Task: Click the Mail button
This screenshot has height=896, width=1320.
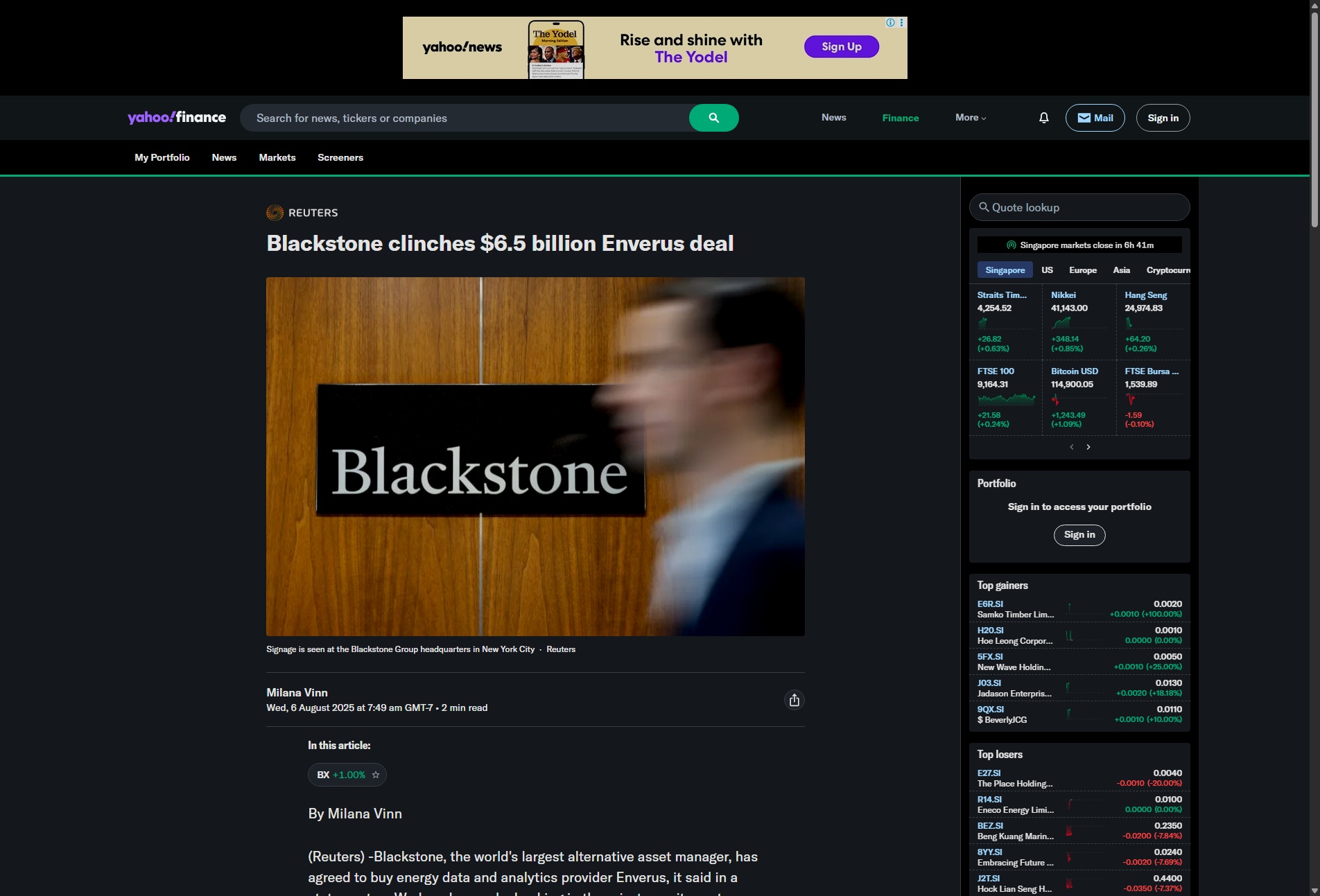Action: [x=1095, y=118]
